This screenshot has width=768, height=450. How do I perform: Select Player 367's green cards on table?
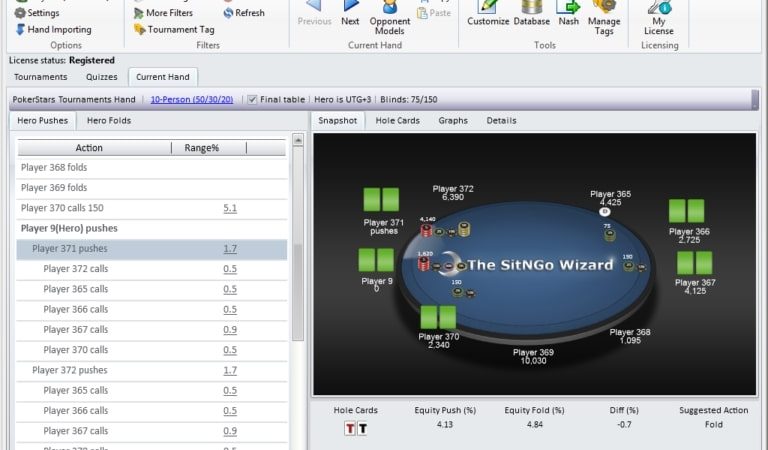point(695,262)
